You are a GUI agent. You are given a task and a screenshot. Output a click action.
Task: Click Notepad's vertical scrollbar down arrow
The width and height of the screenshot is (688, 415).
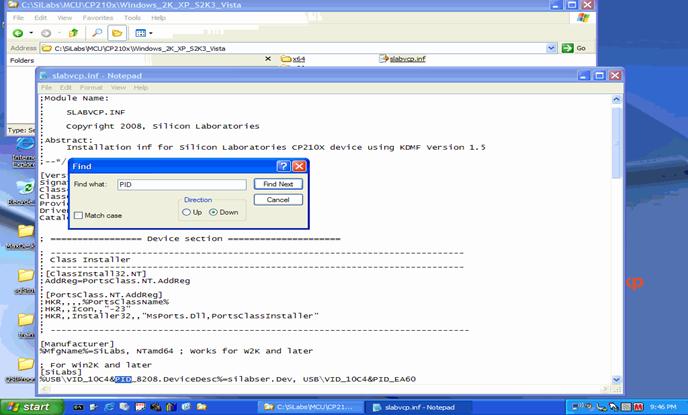pyautogui.click(x=616, y=379)
